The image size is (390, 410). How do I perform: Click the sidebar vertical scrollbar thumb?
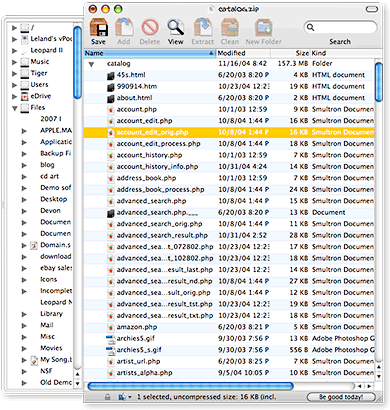pos(77,62)
